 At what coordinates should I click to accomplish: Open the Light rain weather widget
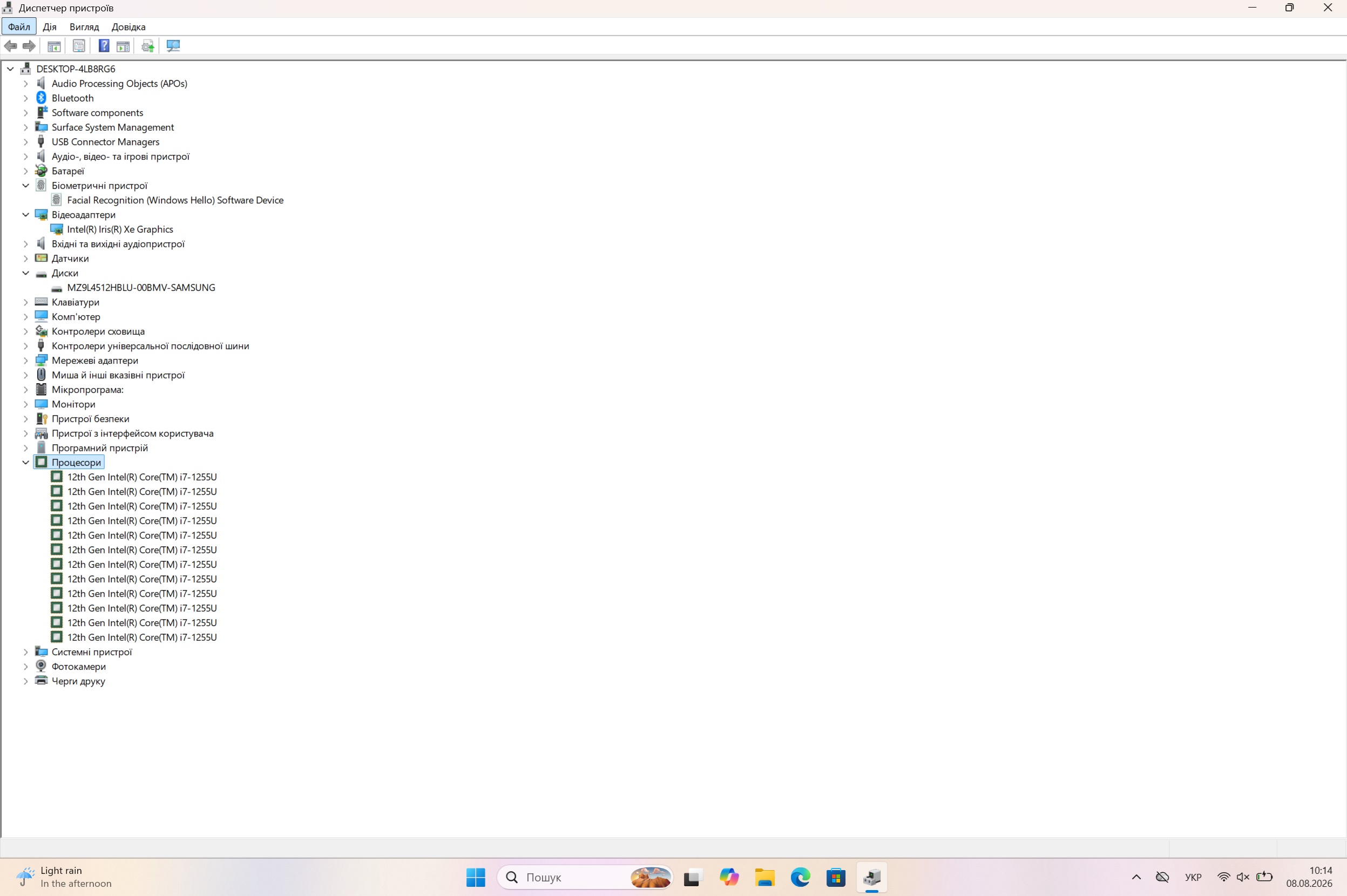(x=64, y=877)
